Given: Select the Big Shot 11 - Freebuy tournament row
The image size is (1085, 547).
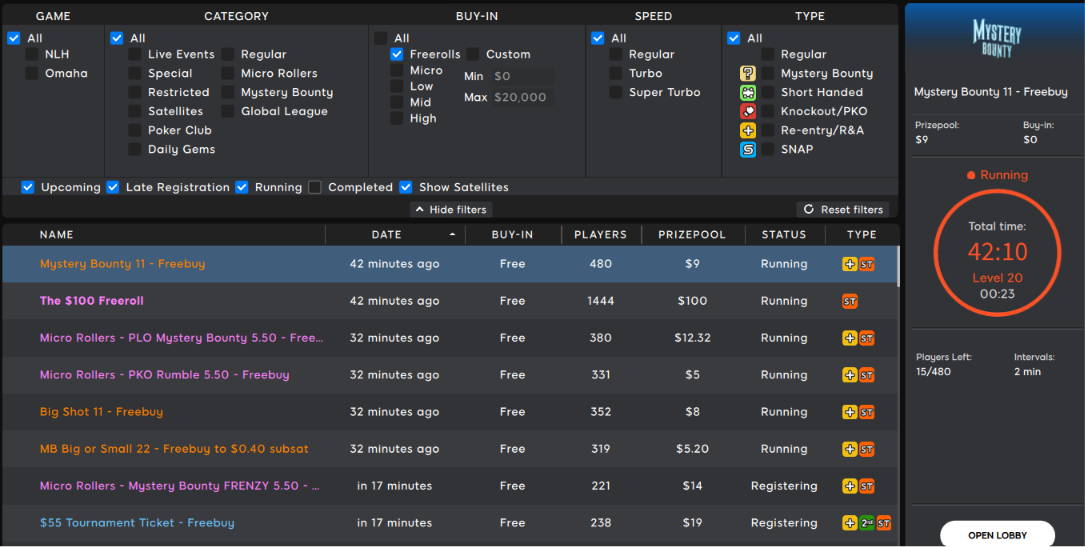Looking at the screenshot, I should tap(450, 412).
